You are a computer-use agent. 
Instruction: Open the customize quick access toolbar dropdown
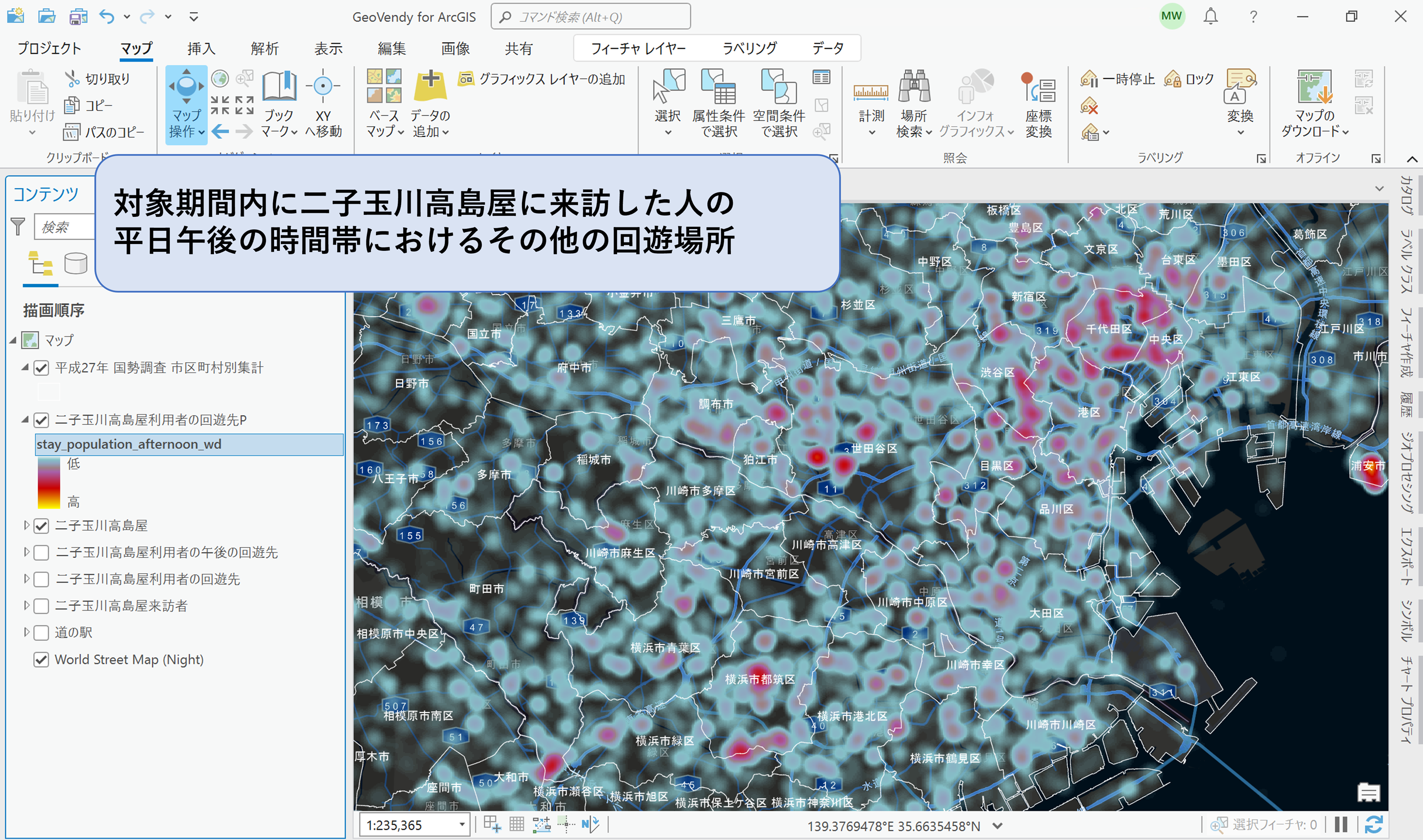point(194,17)
